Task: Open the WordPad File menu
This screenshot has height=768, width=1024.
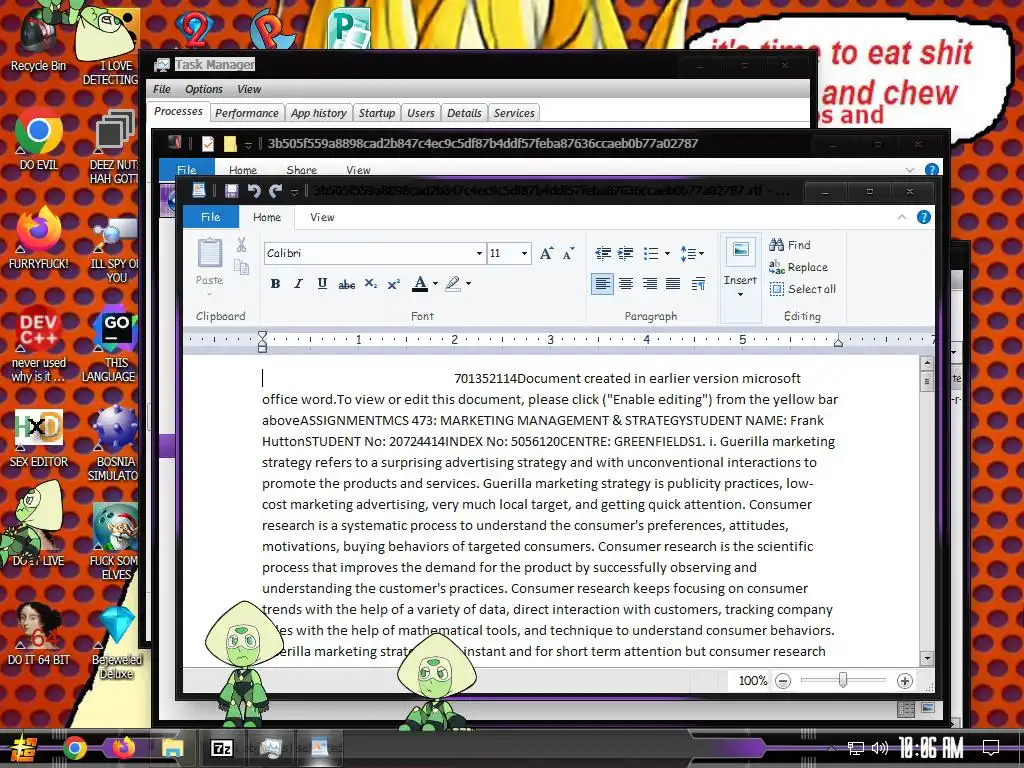Action: [210, 217]
